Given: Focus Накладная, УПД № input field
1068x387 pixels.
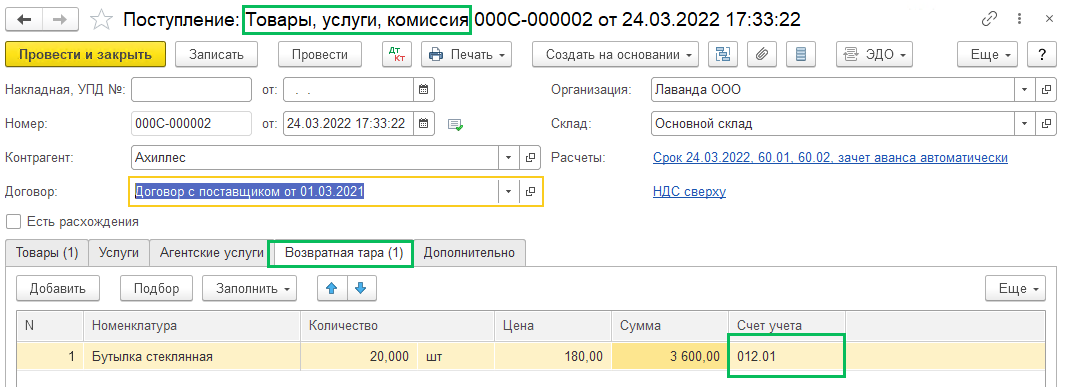Looking at the screenshot, I should click(191, 89).
